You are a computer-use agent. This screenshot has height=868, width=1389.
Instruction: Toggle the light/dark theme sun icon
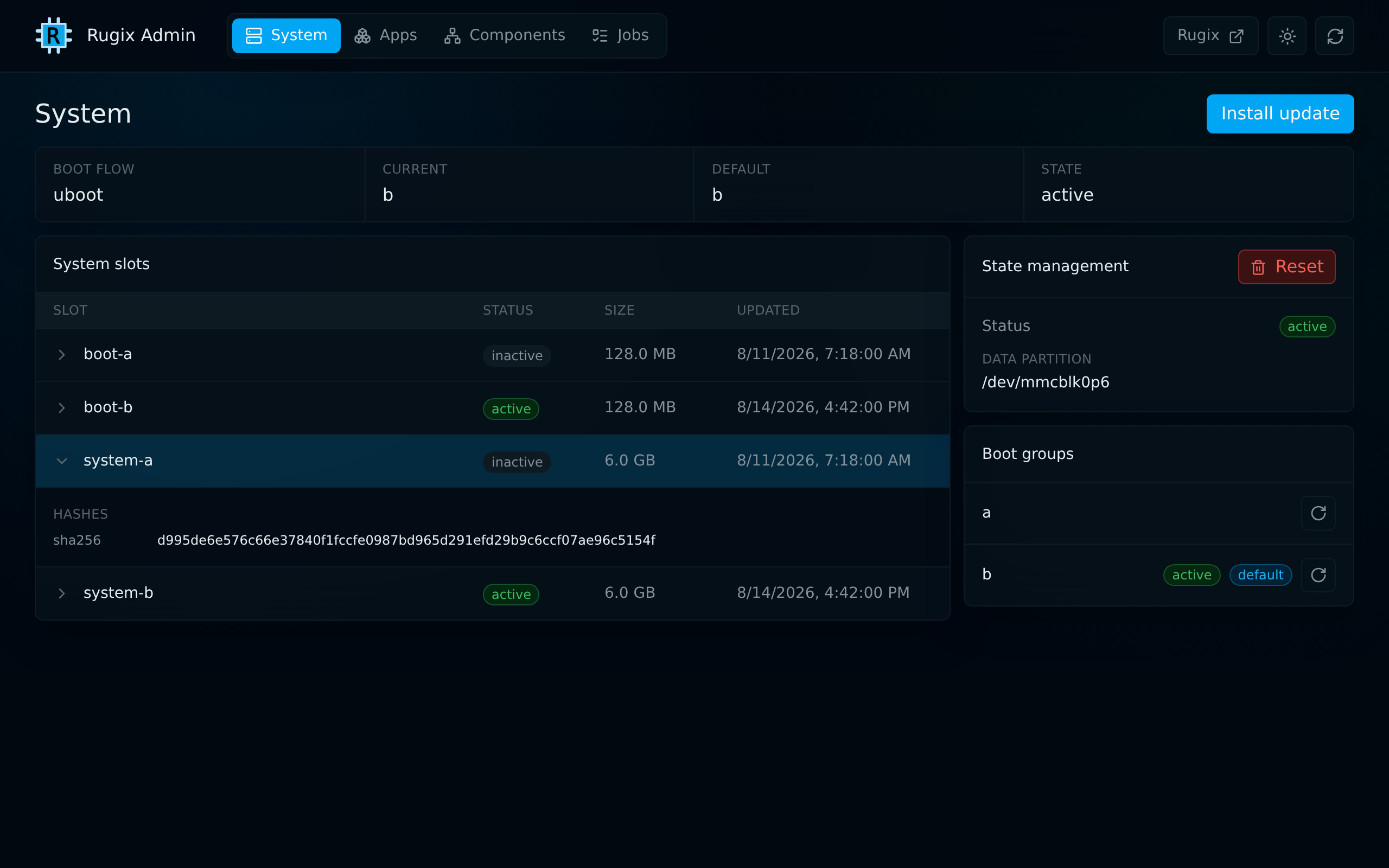[1287, 36]
